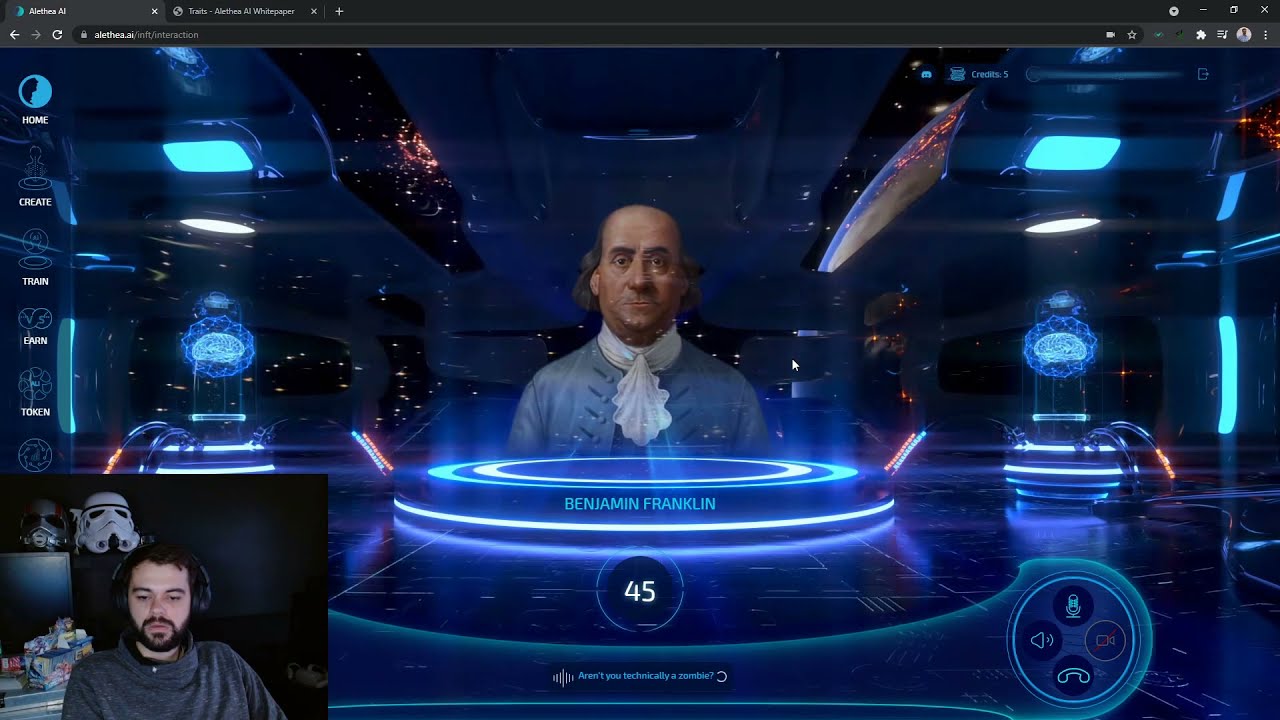Image resolution: width=1280 pixels, height=720 pixels.
Task: Click the green checkmark extension icon
Action: (1159, 35)
